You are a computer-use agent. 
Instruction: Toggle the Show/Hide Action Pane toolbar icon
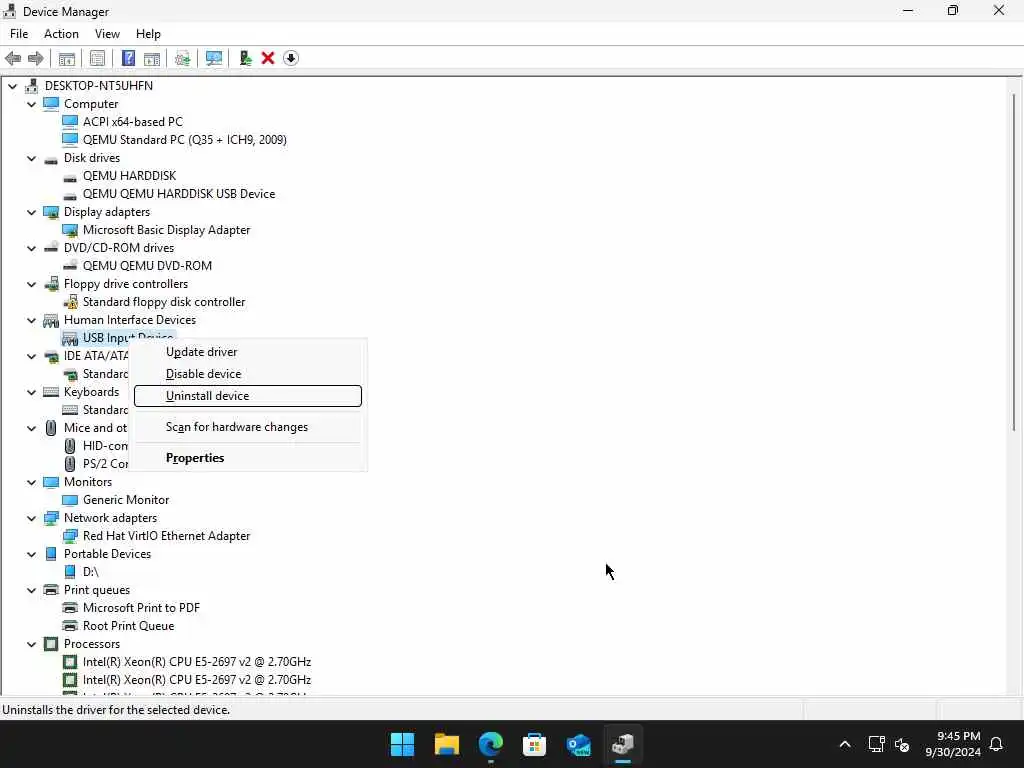click(x=152, y=58)
